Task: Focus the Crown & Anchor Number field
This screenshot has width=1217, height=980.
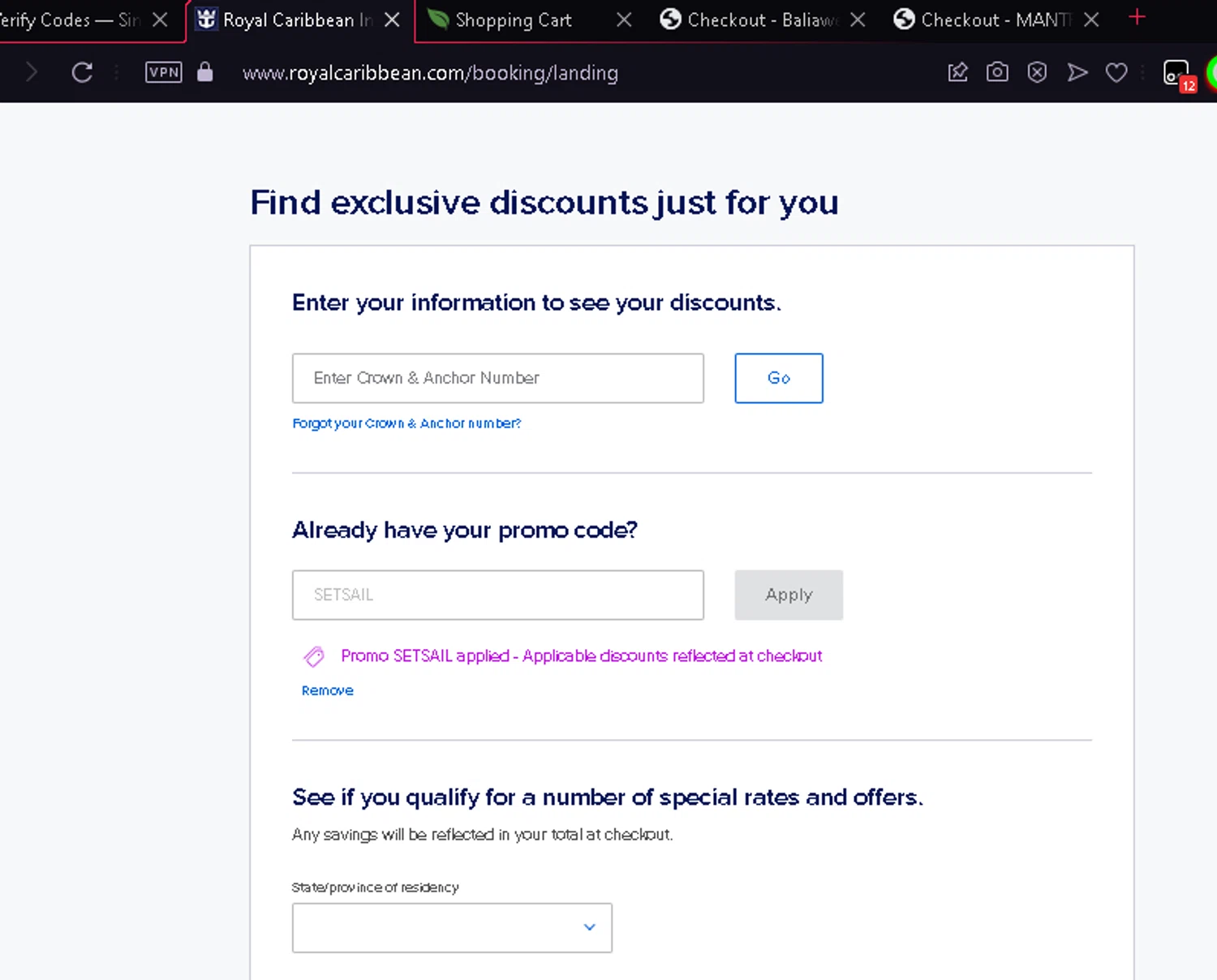Action: [x=497, y=378]
